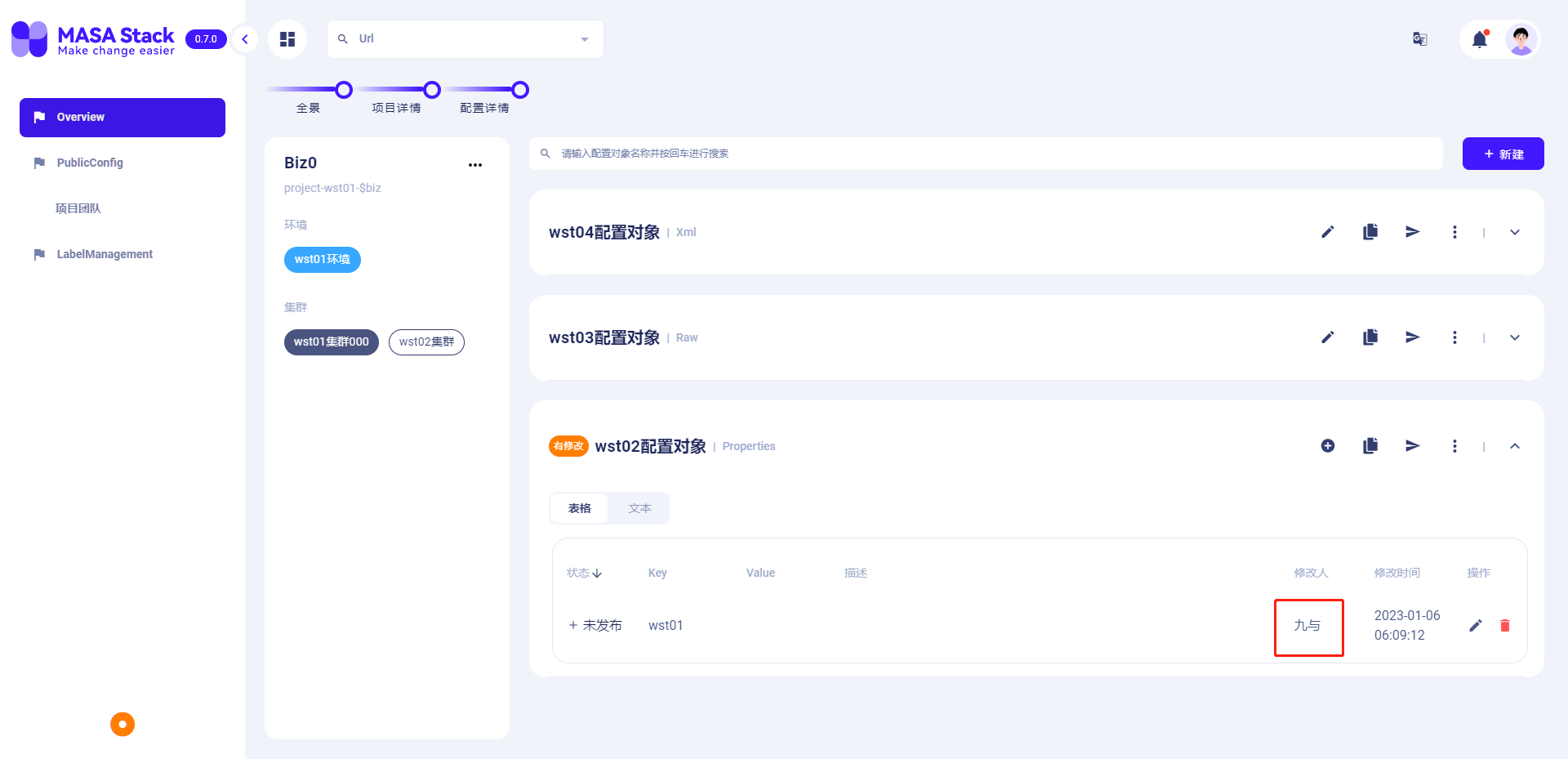Image resolution: width=1568 pixels, height=759 pixels.
Task: Collapse the wst02配置对象 panel
Action: pyautogui.click(x=1515, y=446)
